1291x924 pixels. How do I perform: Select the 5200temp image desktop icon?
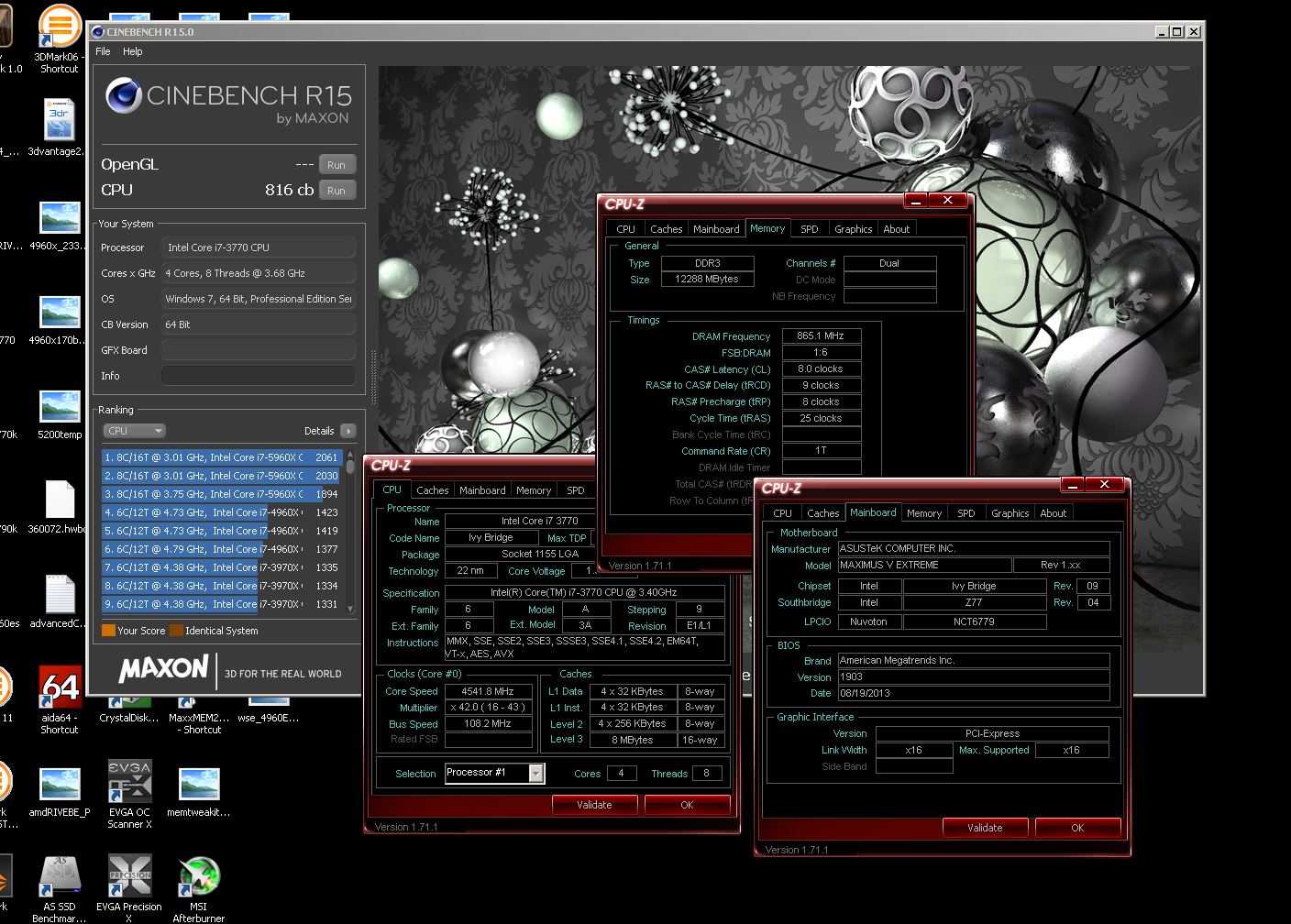(59, 408)
